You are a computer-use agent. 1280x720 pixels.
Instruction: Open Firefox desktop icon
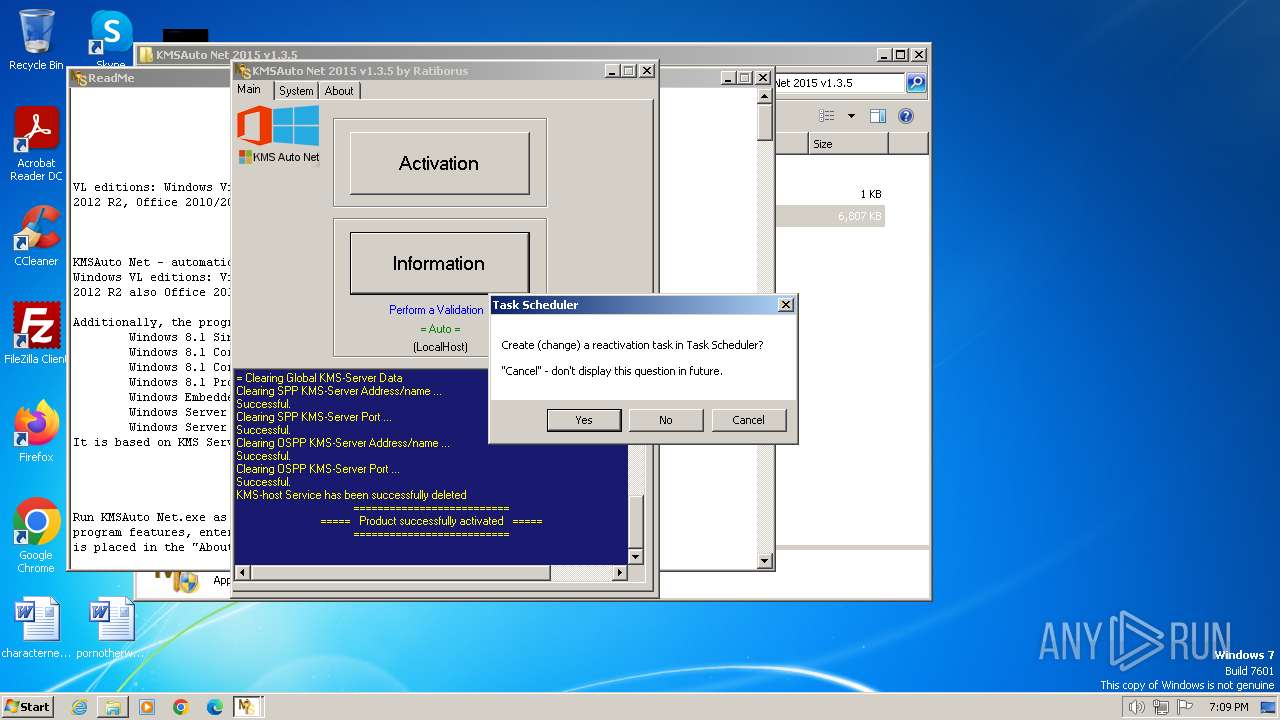36,431
